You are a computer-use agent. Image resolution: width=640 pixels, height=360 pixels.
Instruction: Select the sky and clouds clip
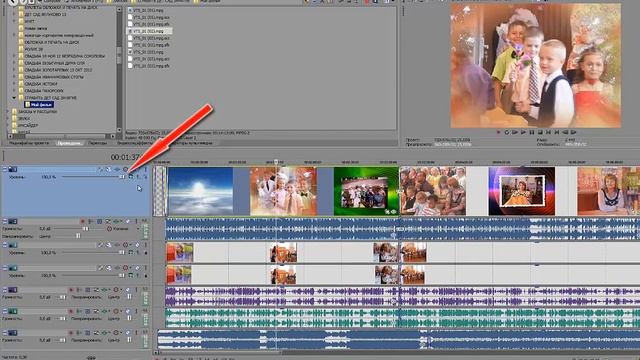point(200,191)
